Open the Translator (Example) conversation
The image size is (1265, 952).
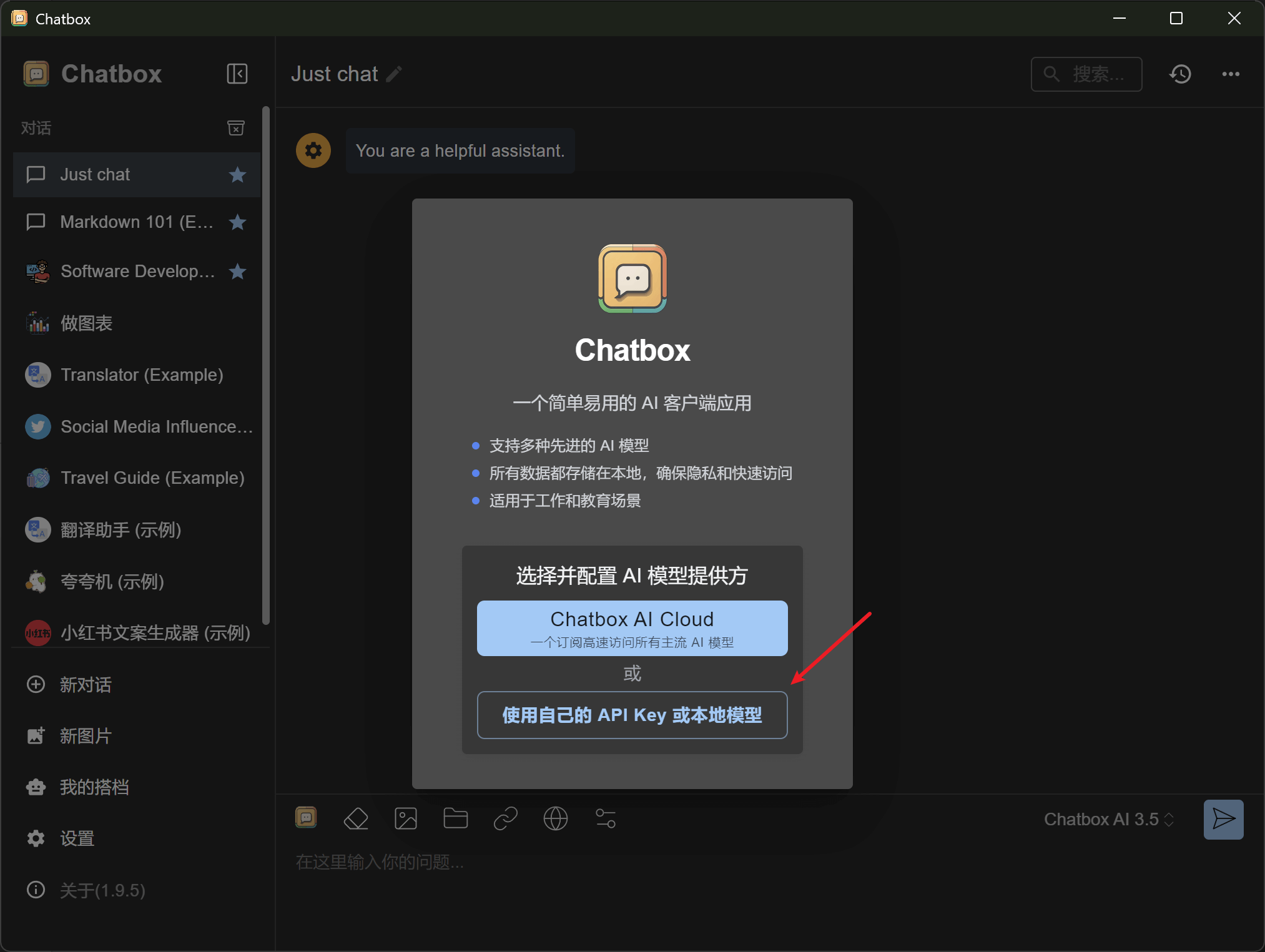click(x=142, y=375)
